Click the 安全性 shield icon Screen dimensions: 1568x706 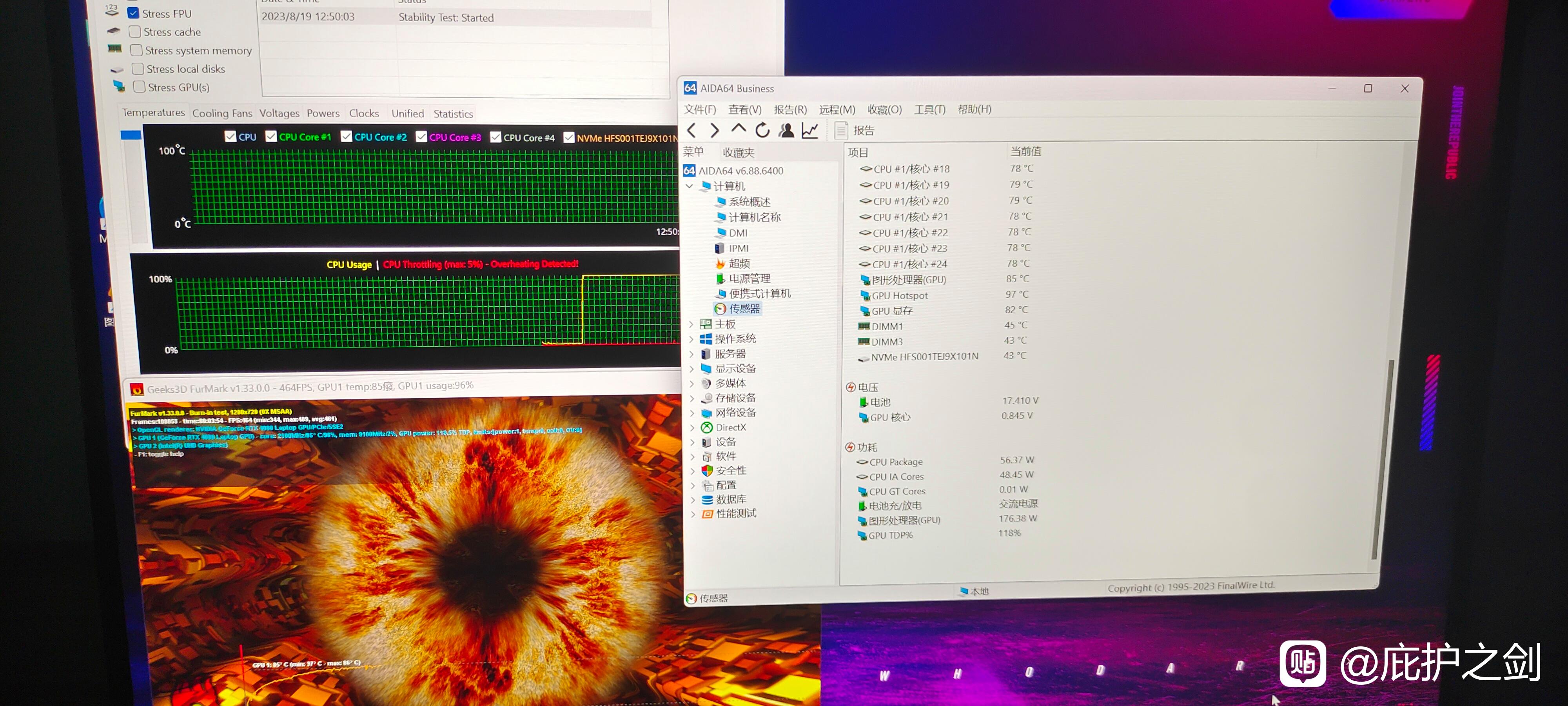pos(707,471)
